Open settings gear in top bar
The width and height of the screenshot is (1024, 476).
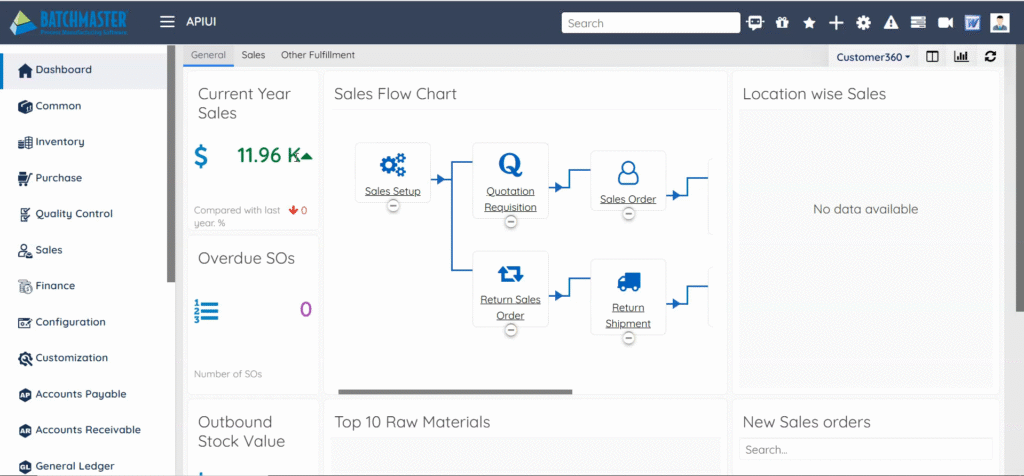(x=863, y=22)
